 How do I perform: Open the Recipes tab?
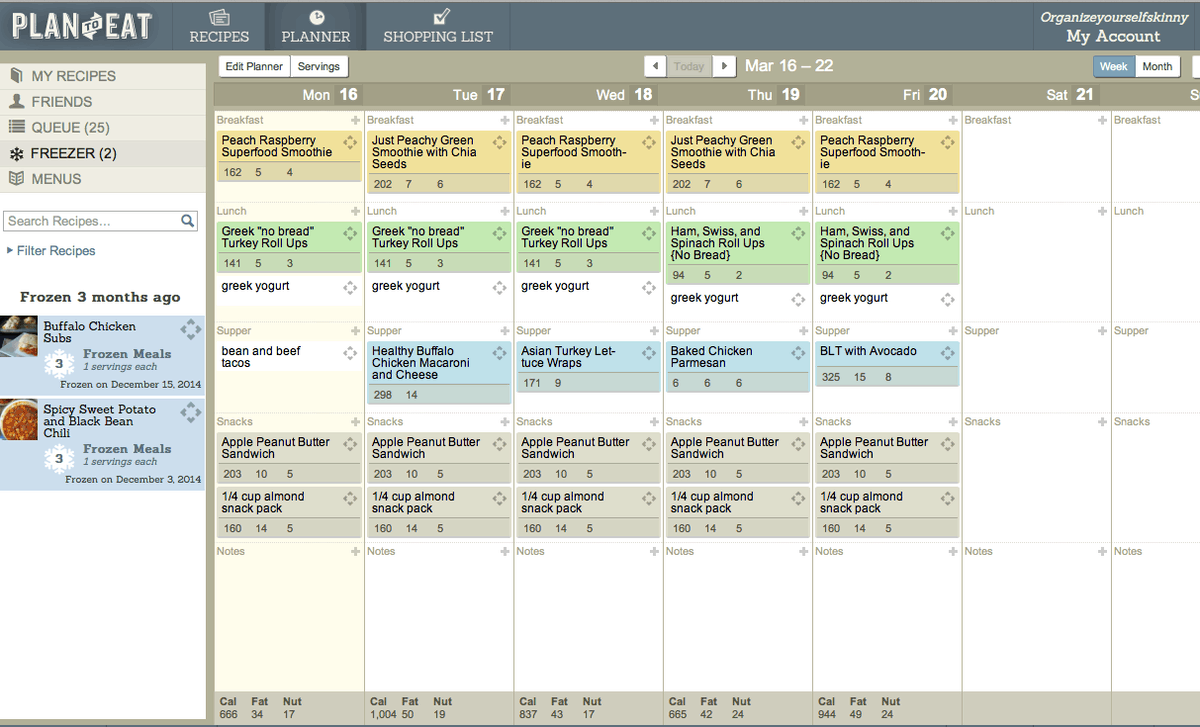pyautogui.click(x=219, y=26)
